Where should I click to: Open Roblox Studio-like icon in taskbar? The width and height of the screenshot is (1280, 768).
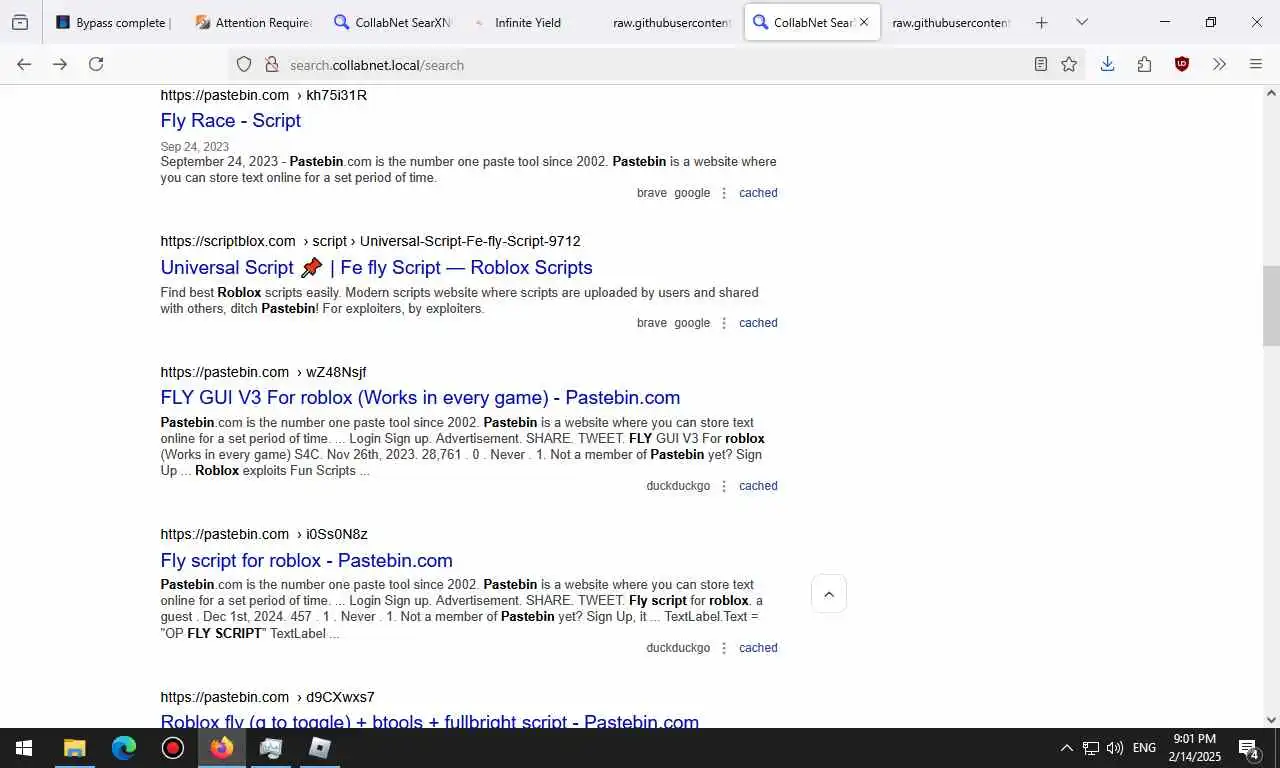320,748
